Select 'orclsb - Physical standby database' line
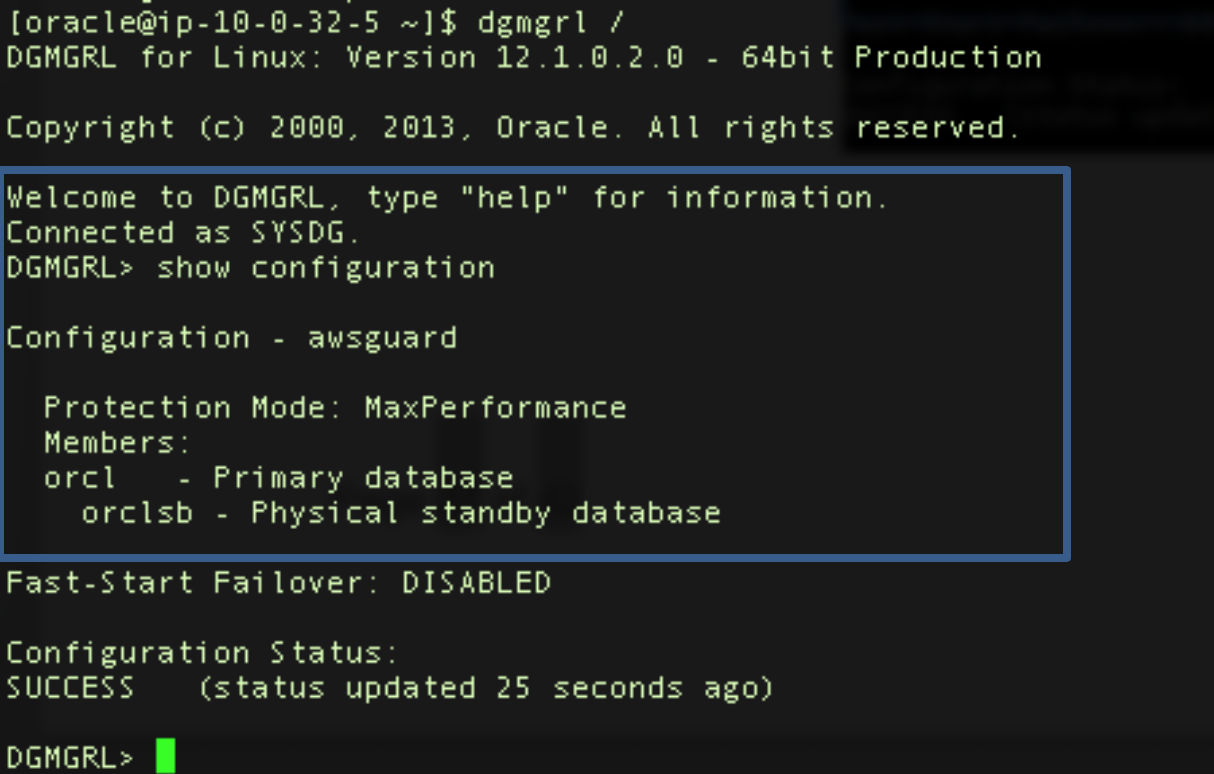 pyautogui.click(x=401, y=513)
